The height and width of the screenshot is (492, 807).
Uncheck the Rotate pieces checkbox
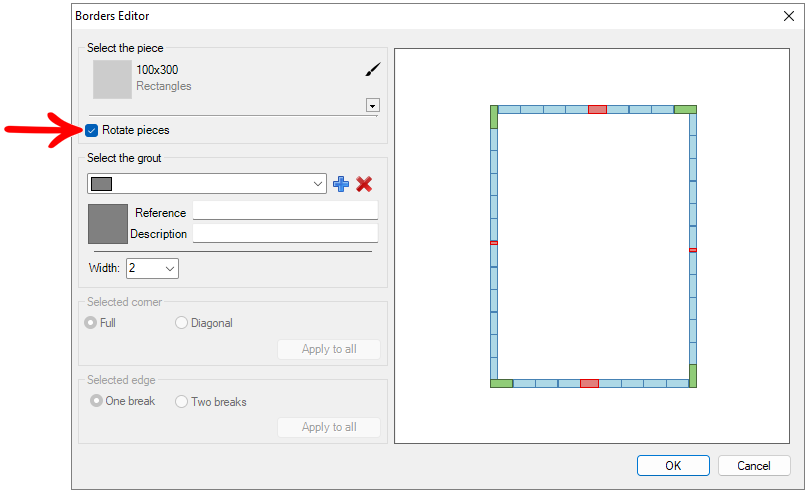(92, 130)
